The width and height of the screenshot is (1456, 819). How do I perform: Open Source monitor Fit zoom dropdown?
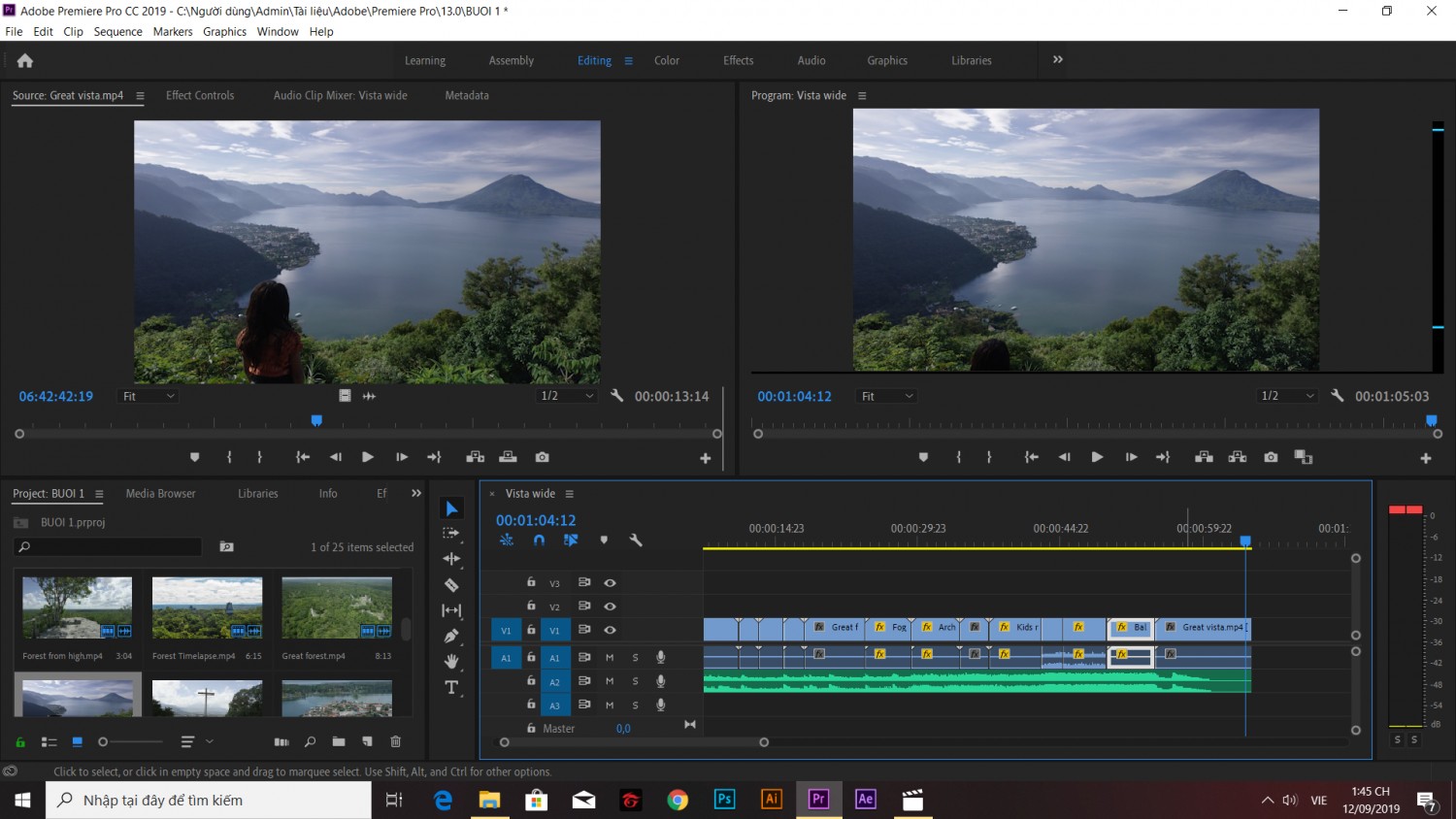148,396
